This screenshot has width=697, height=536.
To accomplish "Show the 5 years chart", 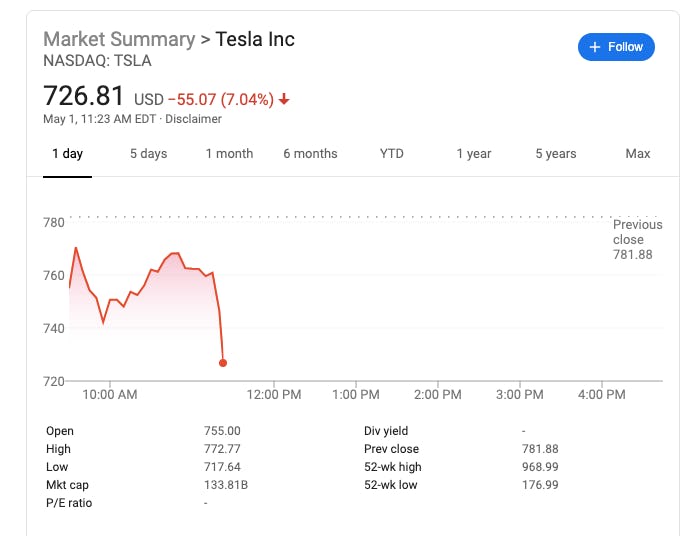I will pos(555,154).
